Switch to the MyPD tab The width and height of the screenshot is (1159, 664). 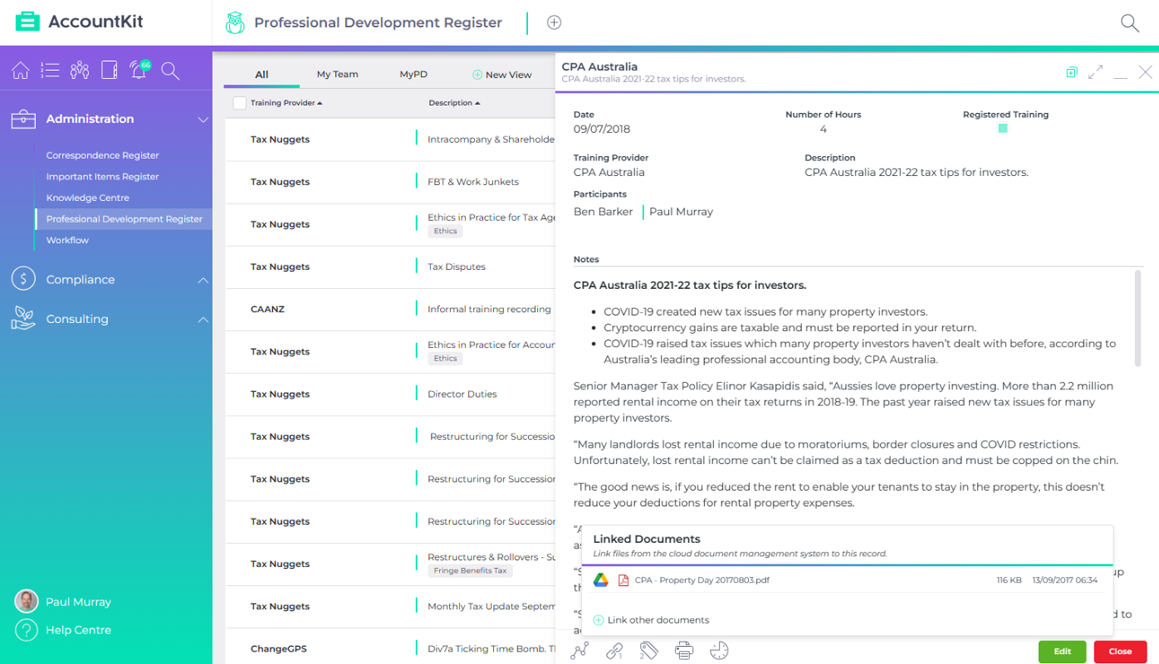point(413,74)
